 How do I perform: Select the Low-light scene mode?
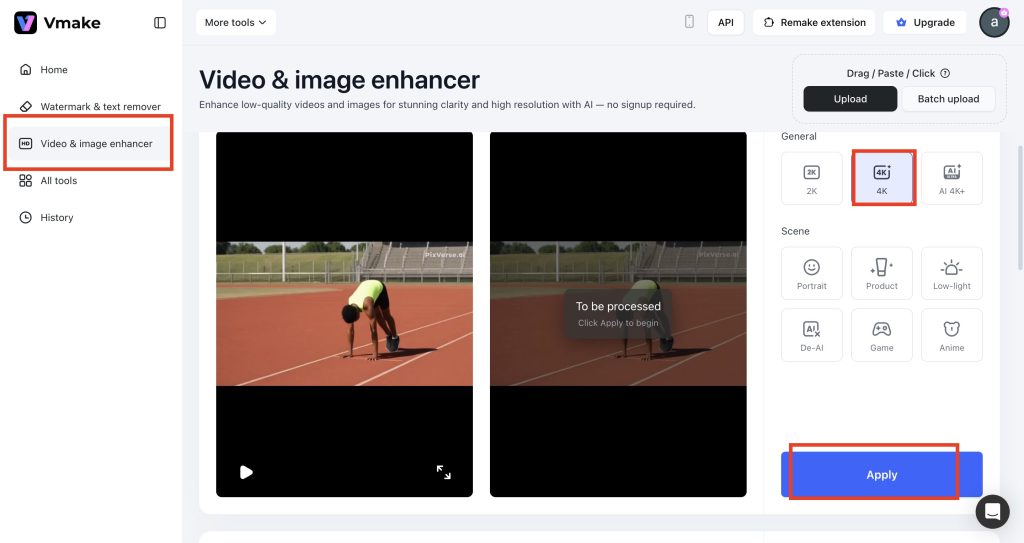click(x=951, y=273)
